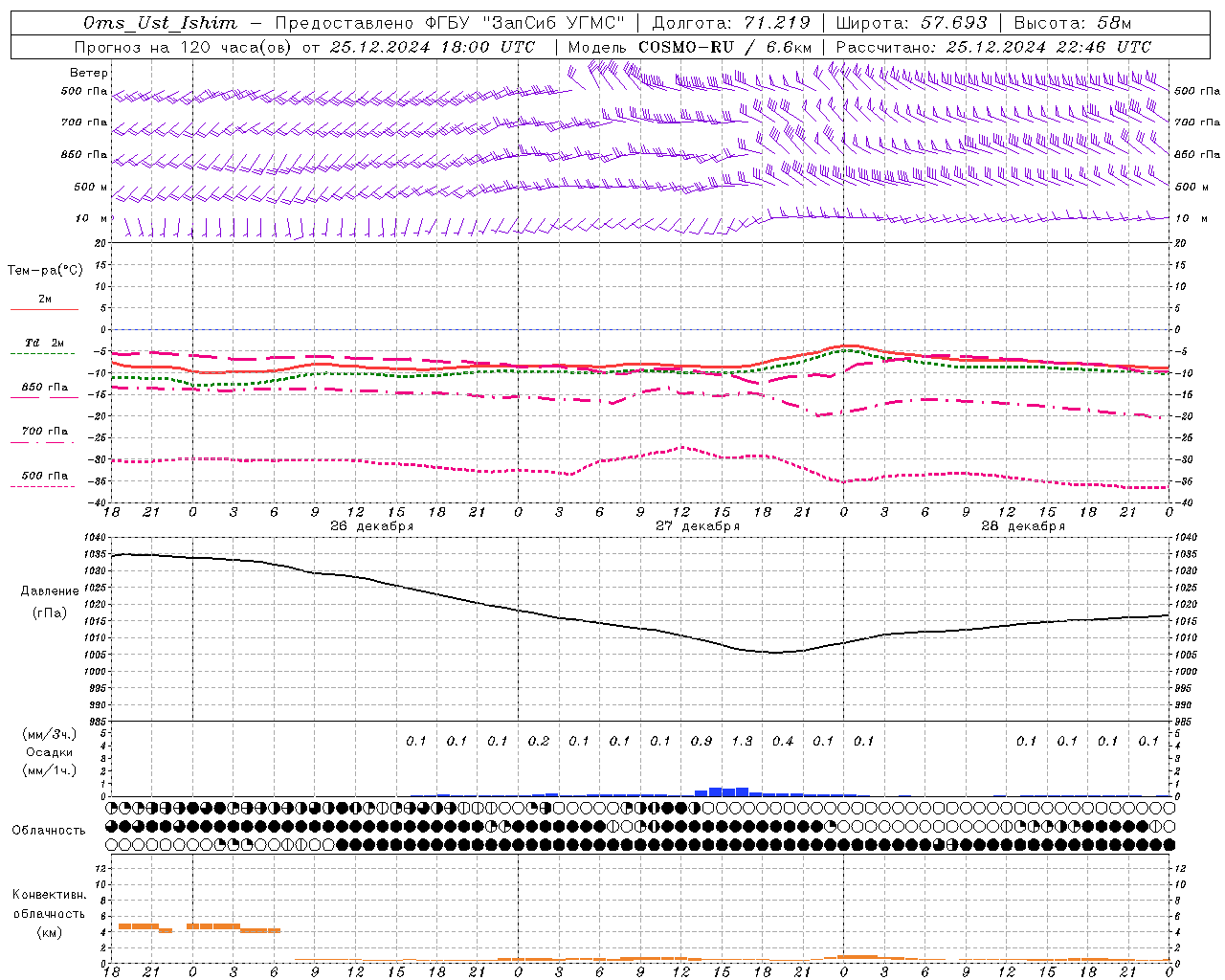
Task: Click the 'Конвективн.' convective cloud label
Action: pyautogui.click(x=50, y=895)
